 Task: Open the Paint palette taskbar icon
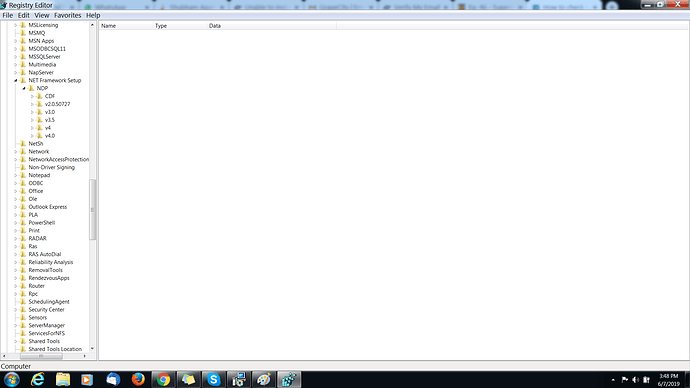[264, 379]
